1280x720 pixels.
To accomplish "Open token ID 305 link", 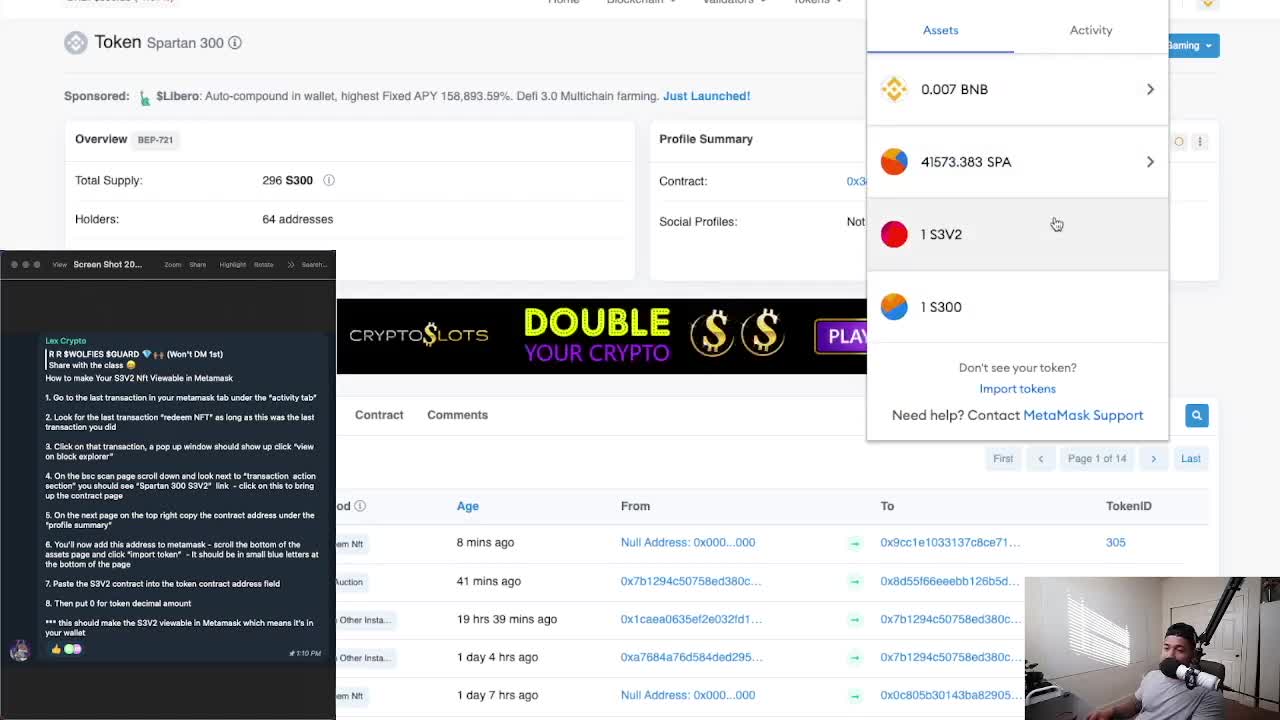I will (1115, 543).
